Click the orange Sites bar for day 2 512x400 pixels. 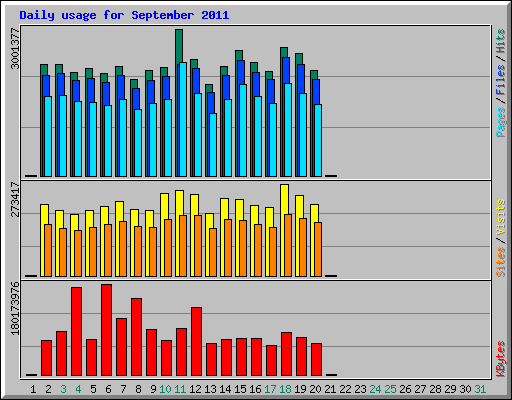48,250
